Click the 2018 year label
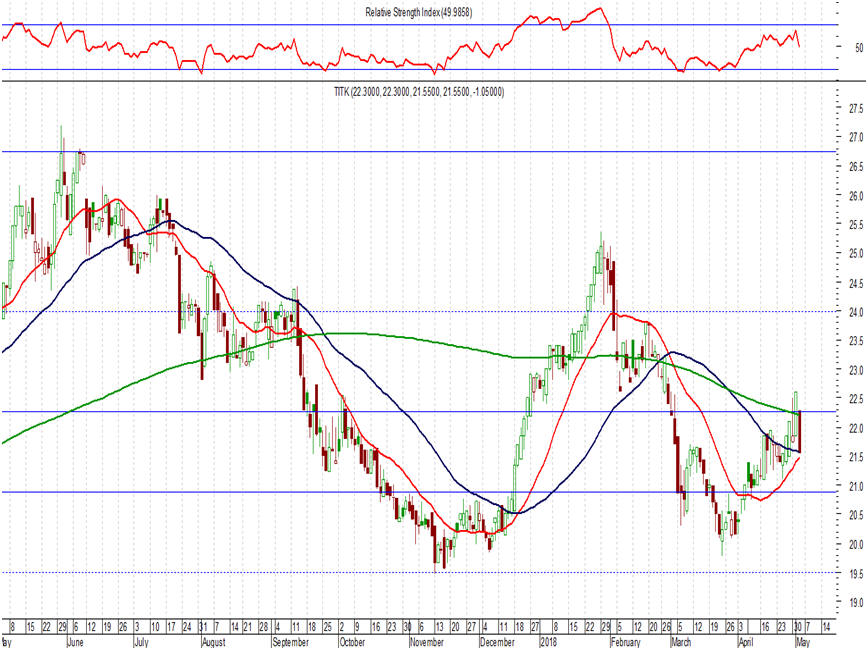This screenshot has width=868, height=650. tap(548, 642)
